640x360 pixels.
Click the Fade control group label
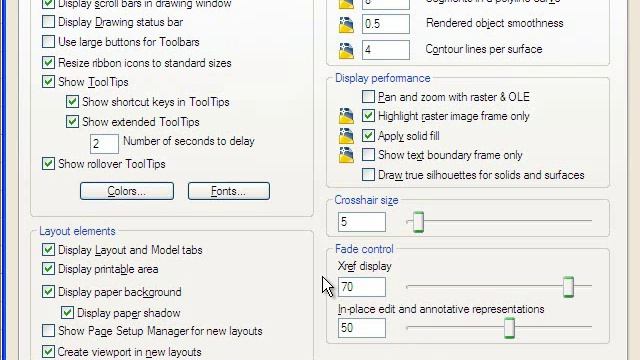(364, 249)
